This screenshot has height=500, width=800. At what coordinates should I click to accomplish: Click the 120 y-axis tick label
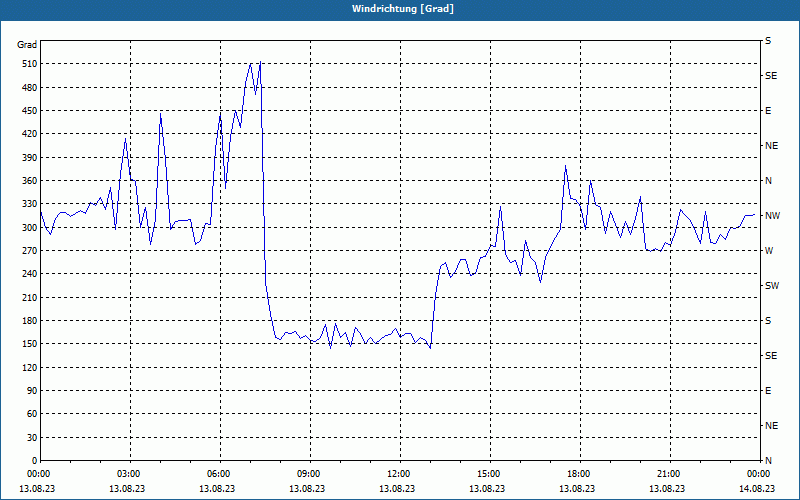[x=29, y=367]
